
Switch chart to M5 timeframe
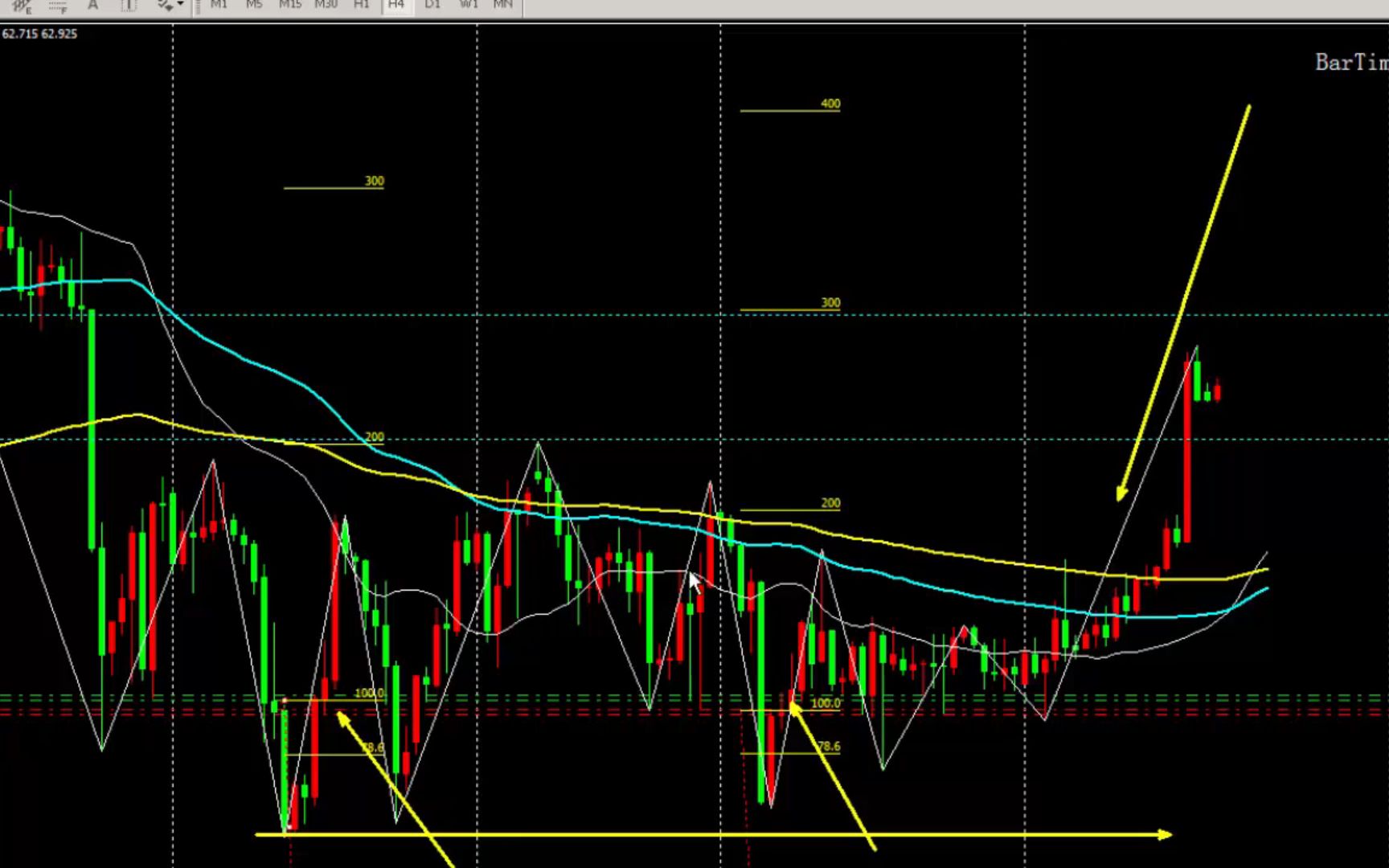254,5
